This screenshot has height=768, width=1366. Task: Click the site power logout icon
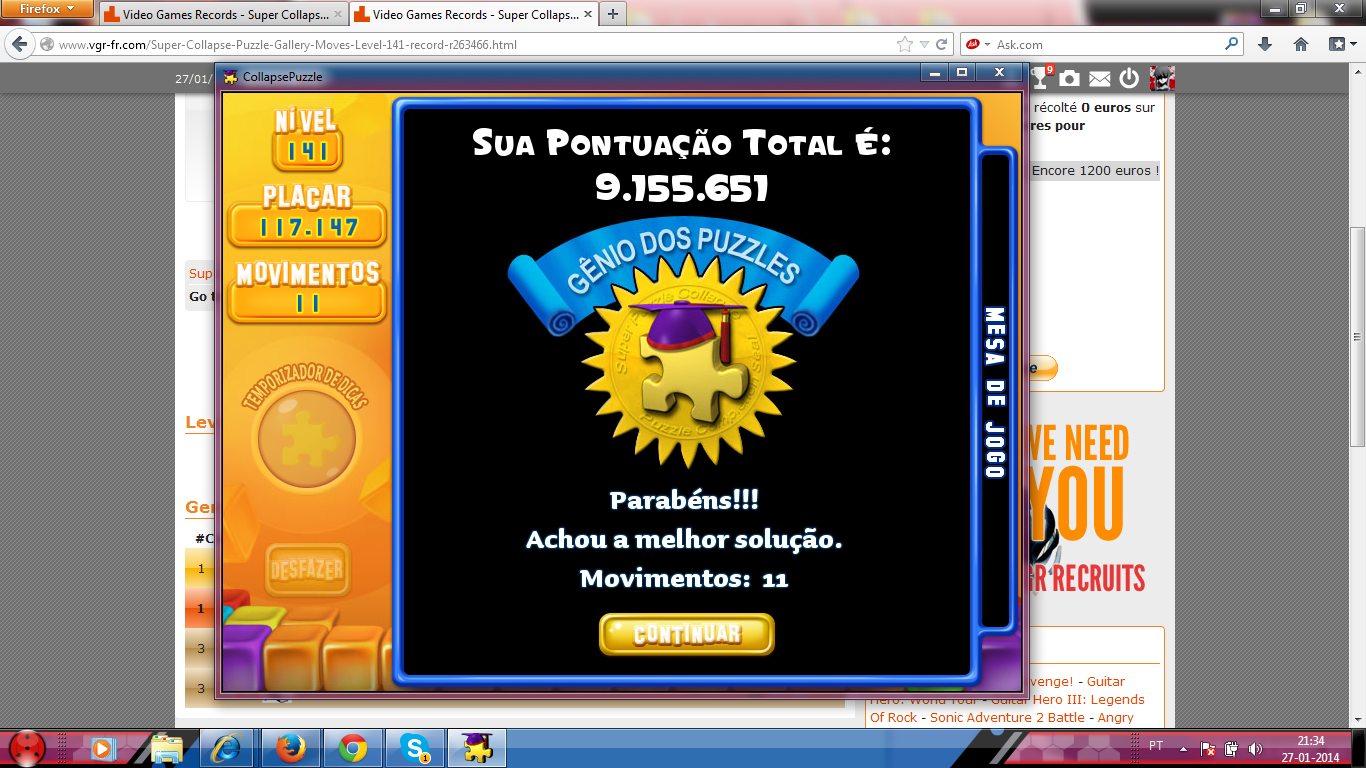click(x=1129, y=79)
